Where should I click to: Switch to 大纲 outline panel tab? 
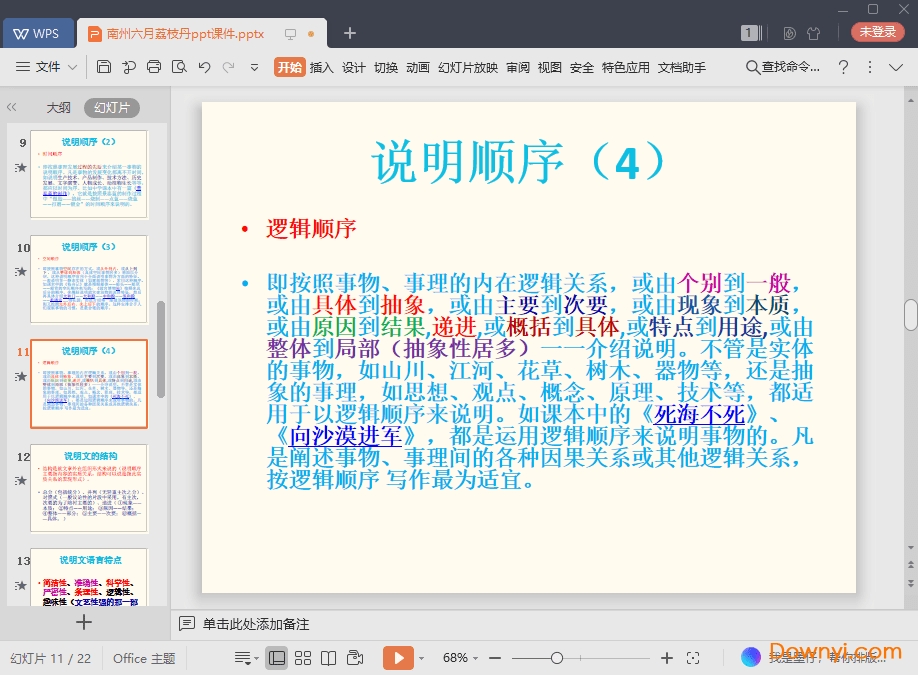click(58, 108)
